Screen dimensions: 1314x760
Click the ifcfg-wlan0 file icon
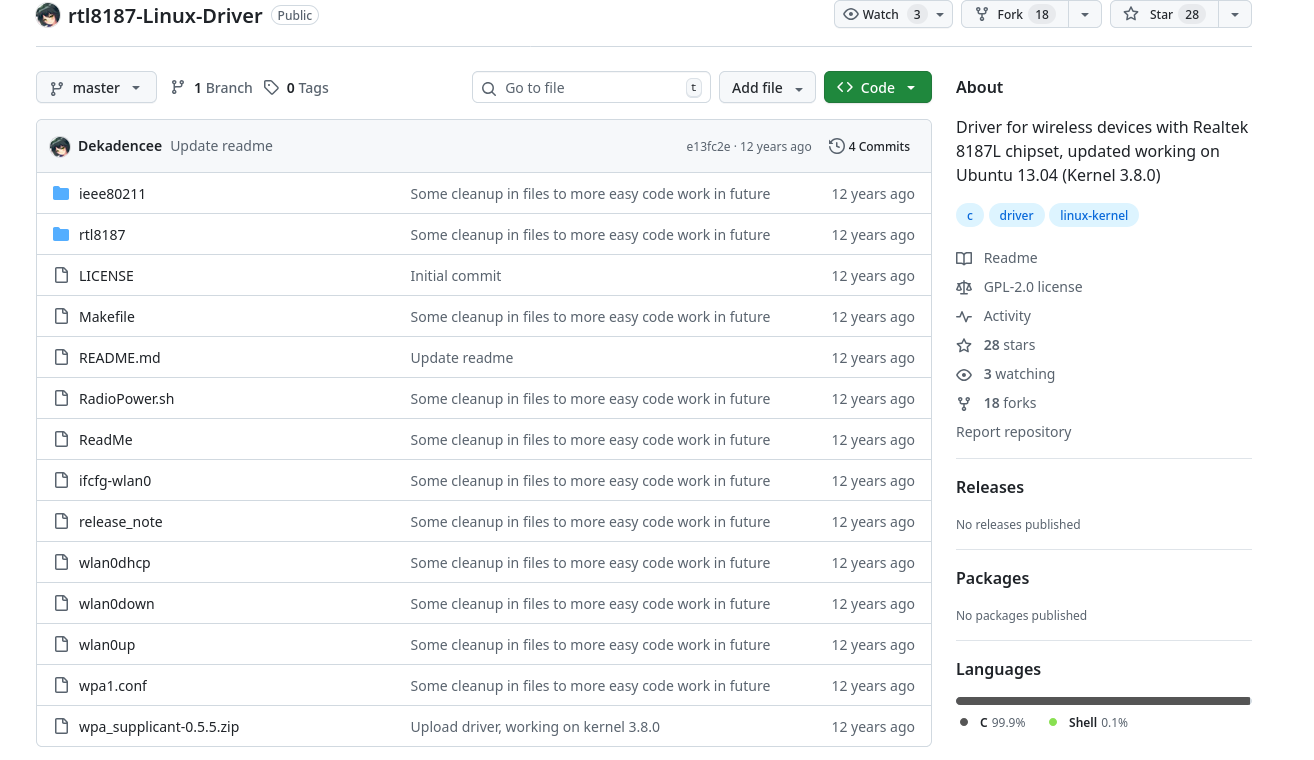(61, 481)
